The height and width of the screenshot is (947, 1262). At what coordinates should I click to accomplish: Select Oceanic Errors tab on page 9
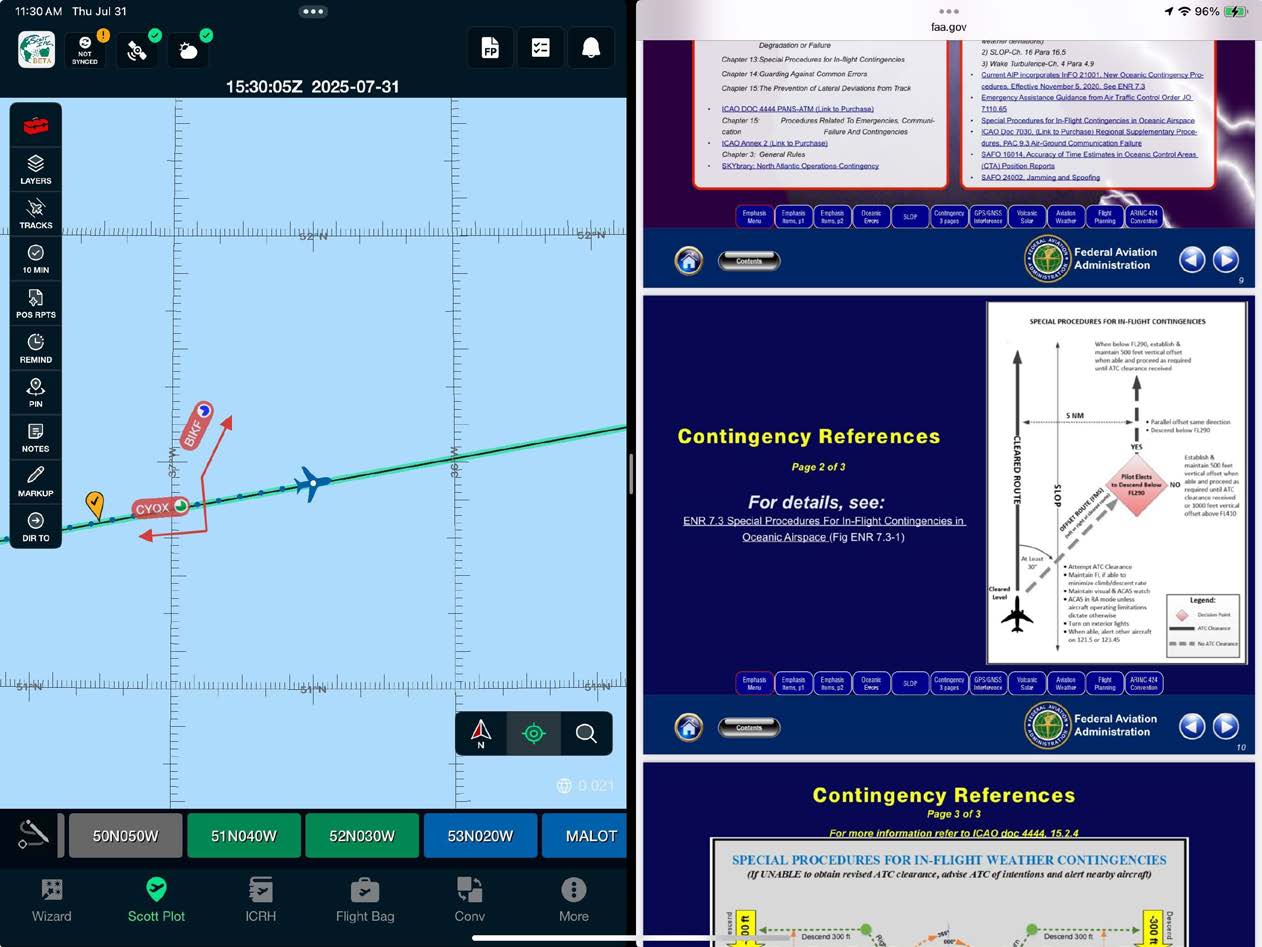tap(871, 216)
